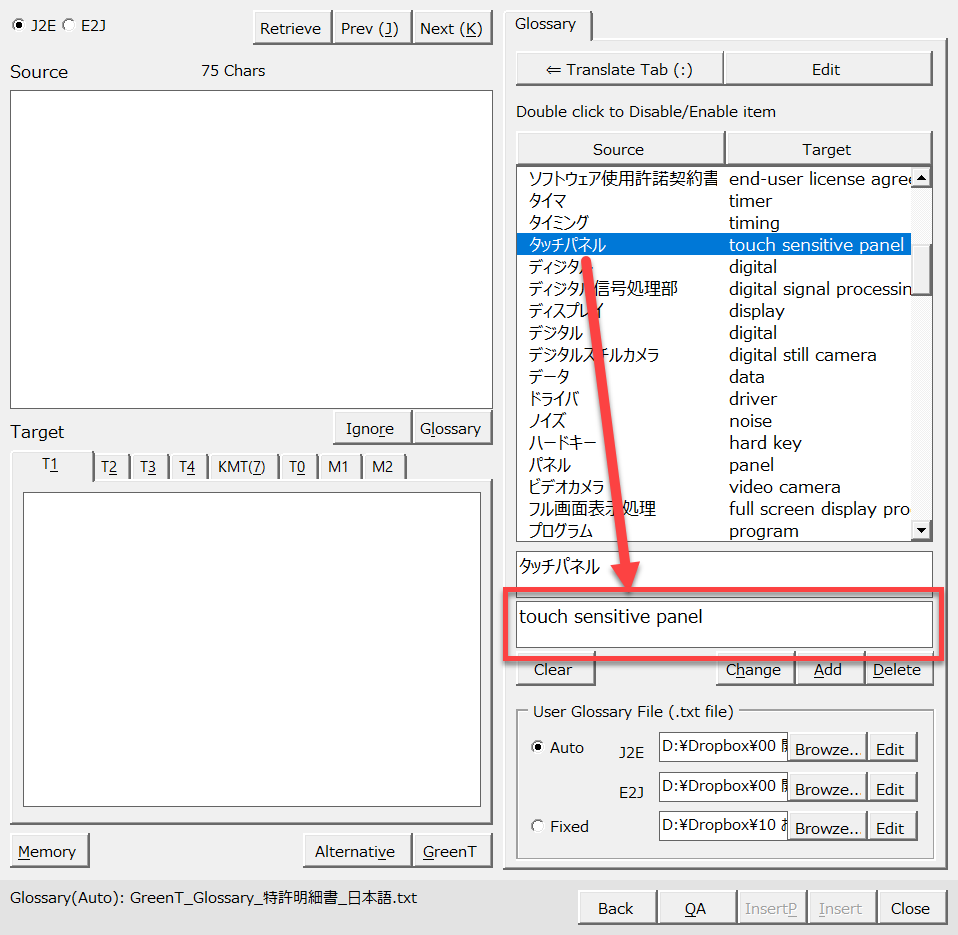Delete the selected glossary entry
Image resolution: width=958 pixels, height=935 pixels.
click(896, 670)
